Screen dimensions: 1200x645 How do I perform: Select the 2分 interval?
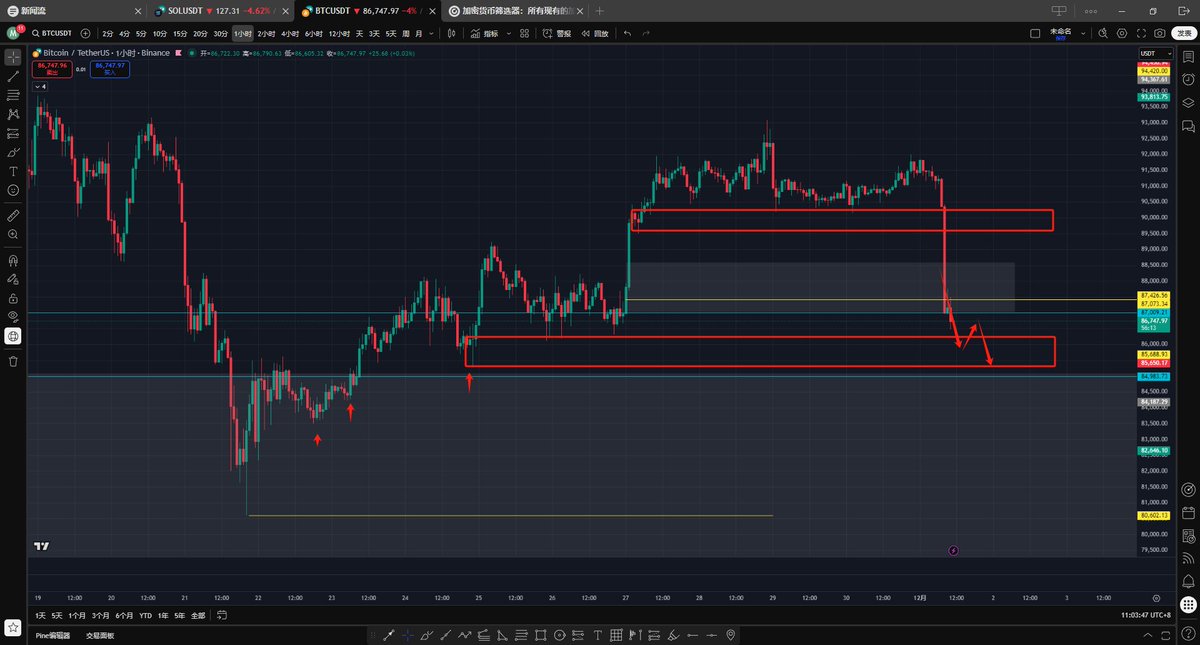tap(107, 33)
